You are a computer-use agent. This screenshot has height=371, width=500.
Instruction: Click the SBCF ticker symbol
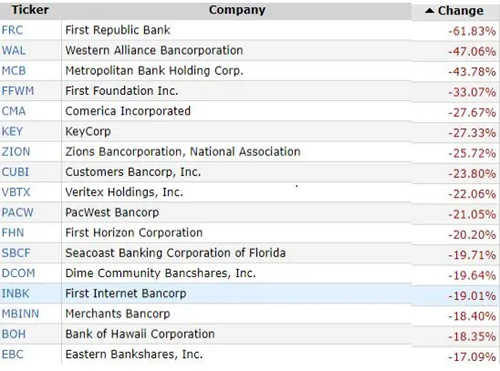(16, 253)
